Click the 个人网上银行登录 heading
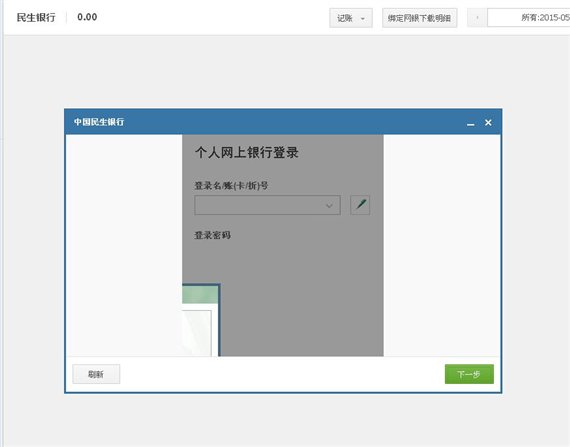This screenshot has height=447, width=570. (x=247, y=152)
